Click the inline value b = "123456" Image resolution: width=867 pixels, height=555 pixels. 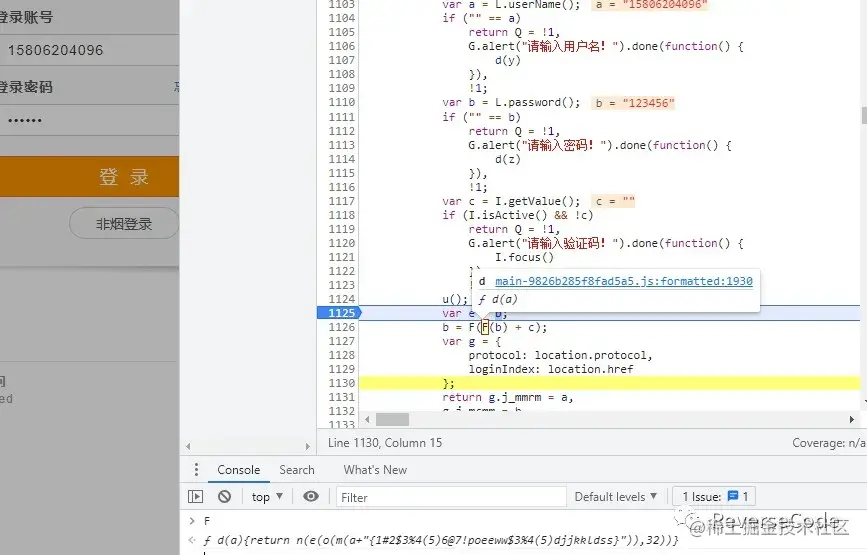point(633,103)
